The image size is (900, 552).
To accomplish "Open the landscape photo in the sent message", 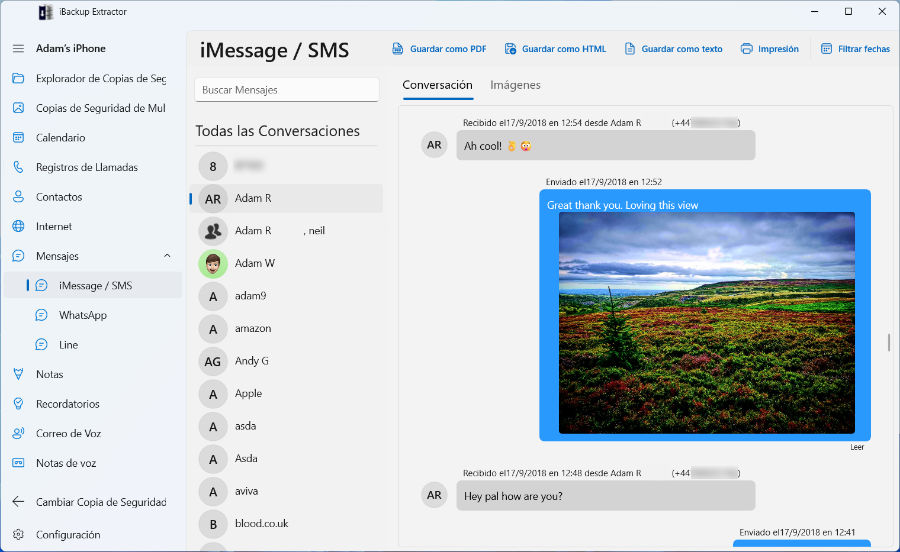I will point(707,322).
